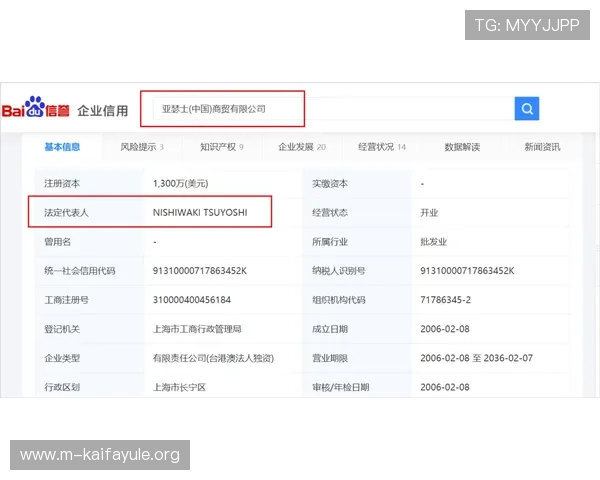Screen dimensions: 600x480
Task: Click the 成立日期 label
Action: pyautogui.click(x=330, y=329)
